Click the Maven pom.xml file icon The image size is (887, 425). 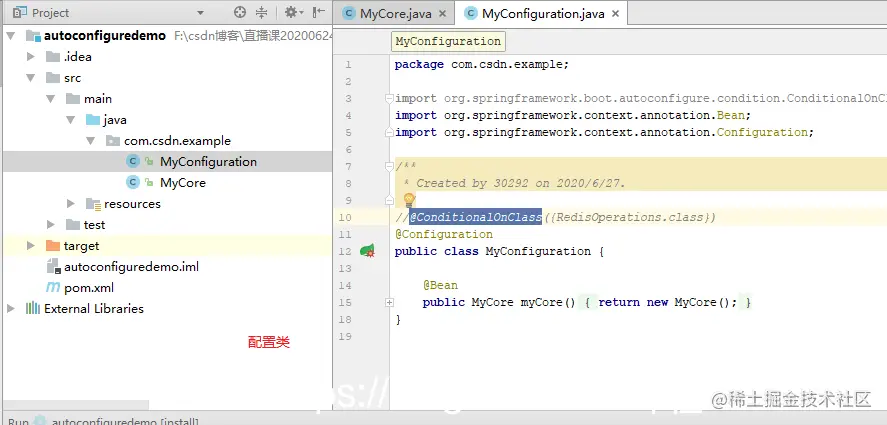pyautogui.click(x=53, y=287)
